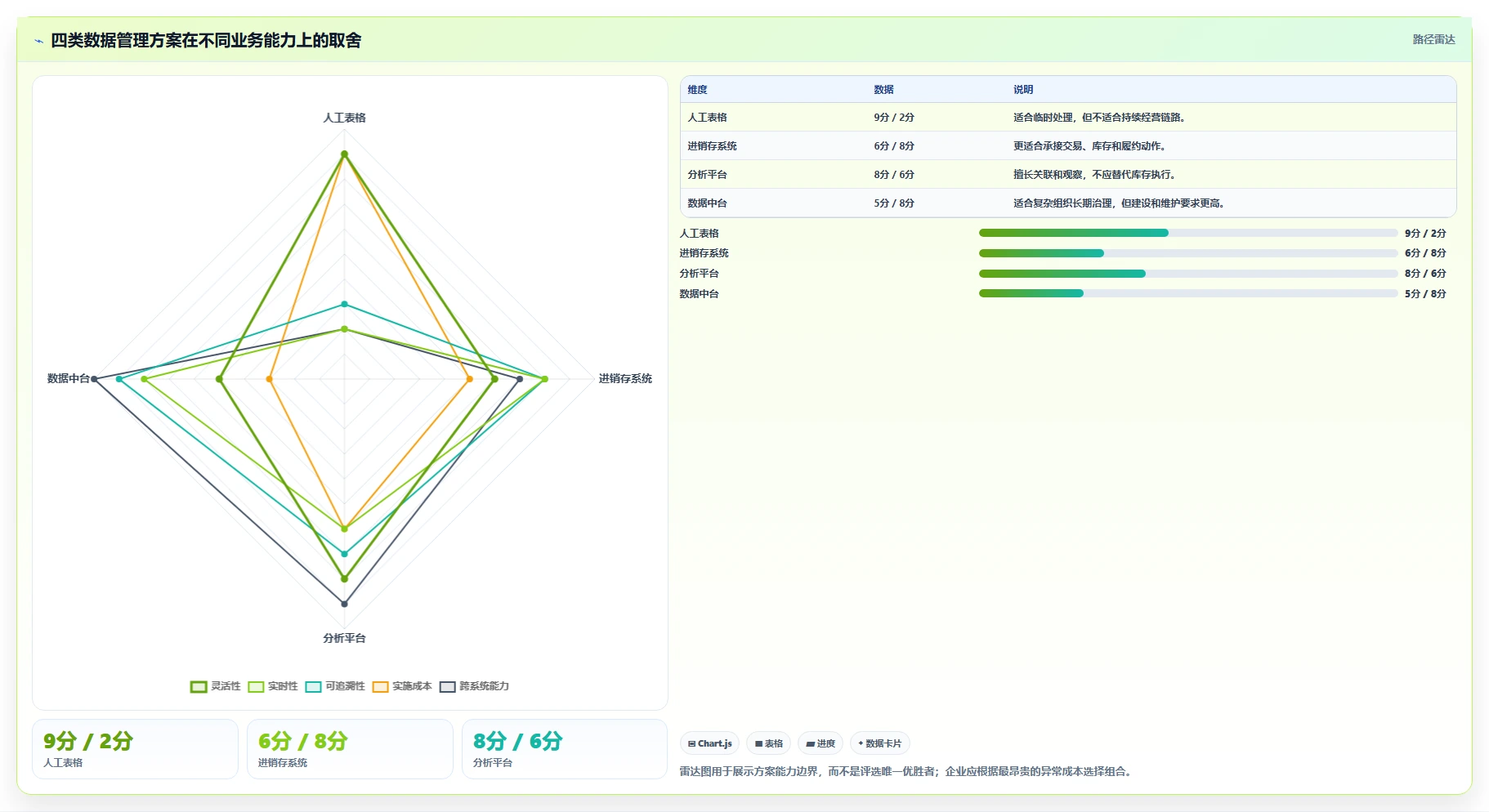
Task: Click the 跨系统能力 point on 数据中台 axis
Action: (x=94, y=379)
